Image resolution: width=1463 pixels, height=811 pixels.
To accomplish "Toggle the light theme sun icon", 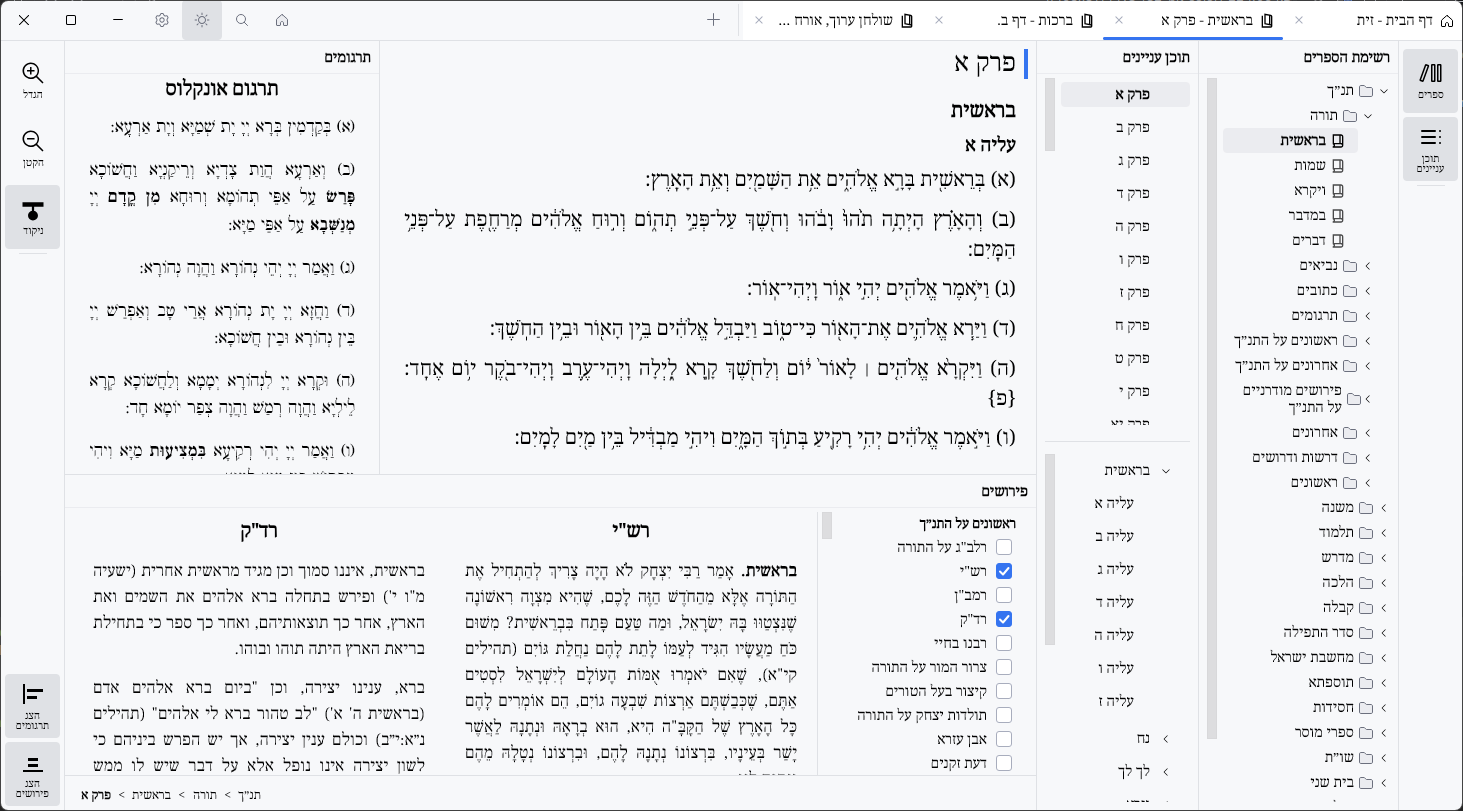I will tap(201, 20).
